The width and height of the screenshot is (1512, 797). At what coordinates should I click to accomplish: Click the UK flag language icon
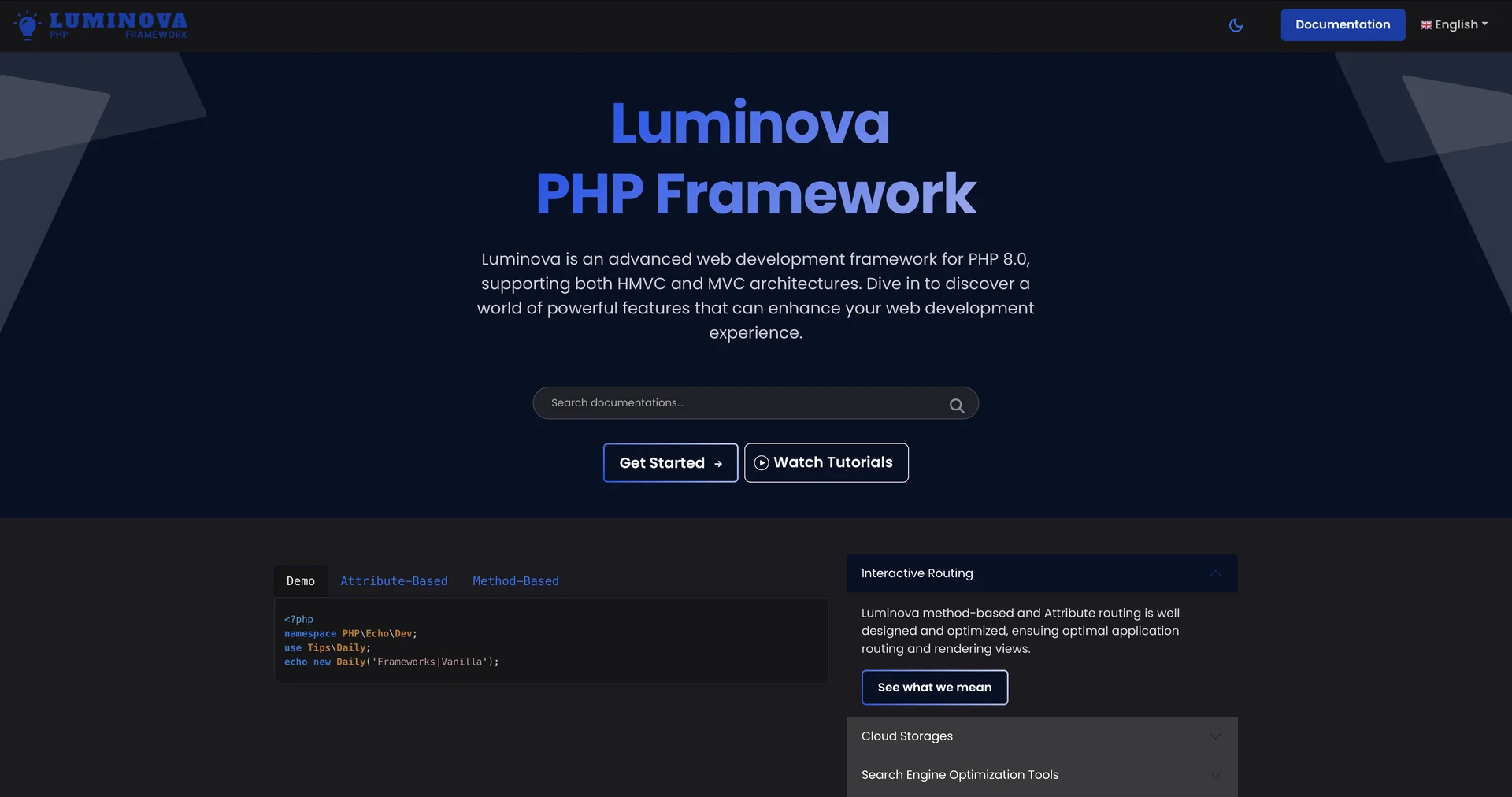[1425, 25]
